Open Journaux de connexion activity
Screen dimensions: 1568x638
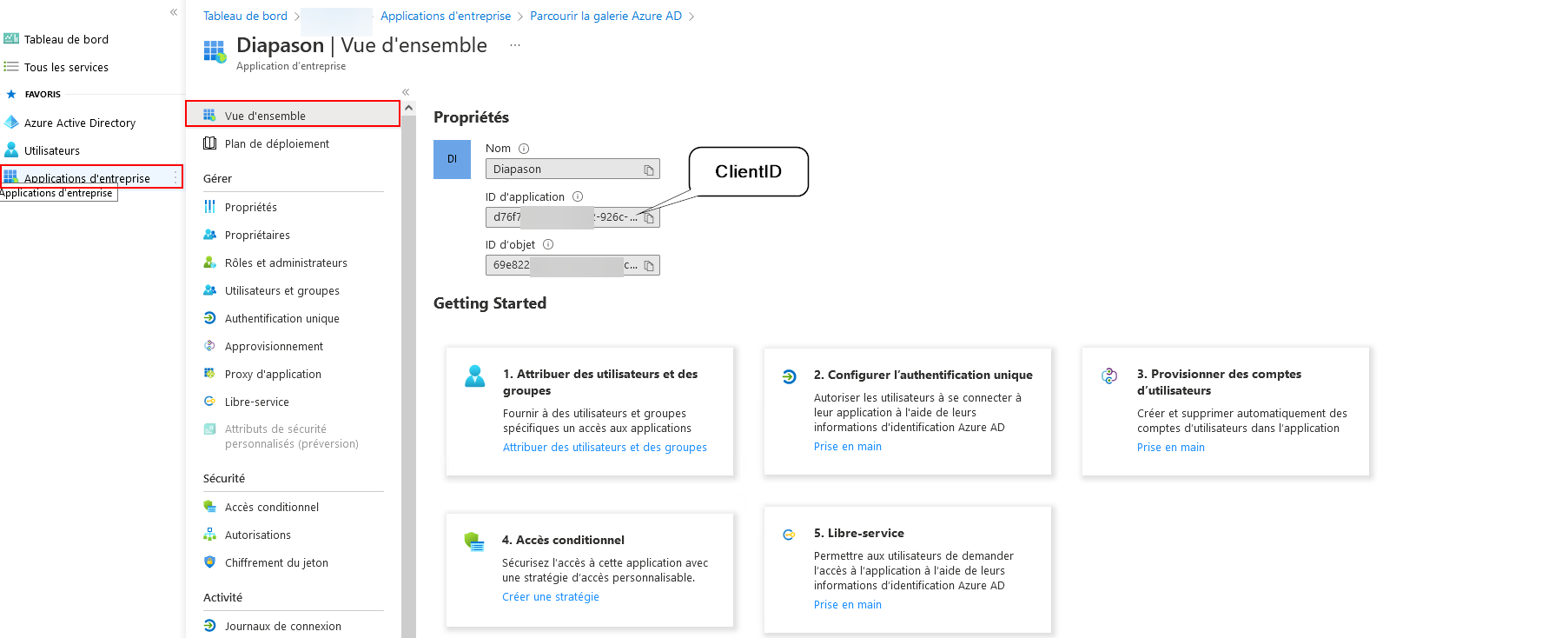pos(282,627)
